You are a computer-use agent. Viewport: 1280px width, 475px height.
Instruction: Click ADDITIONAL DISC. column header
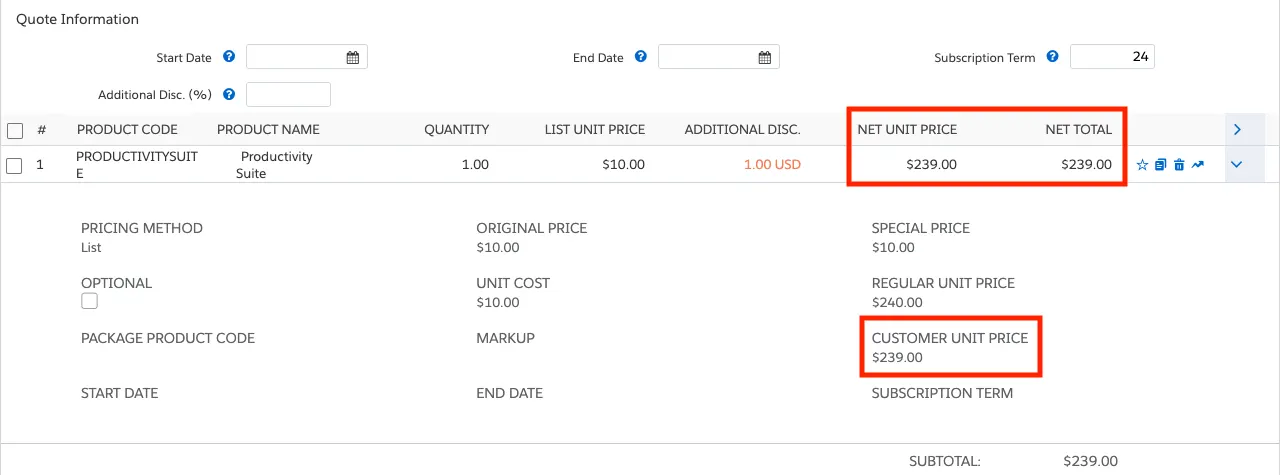click(743, 130)
